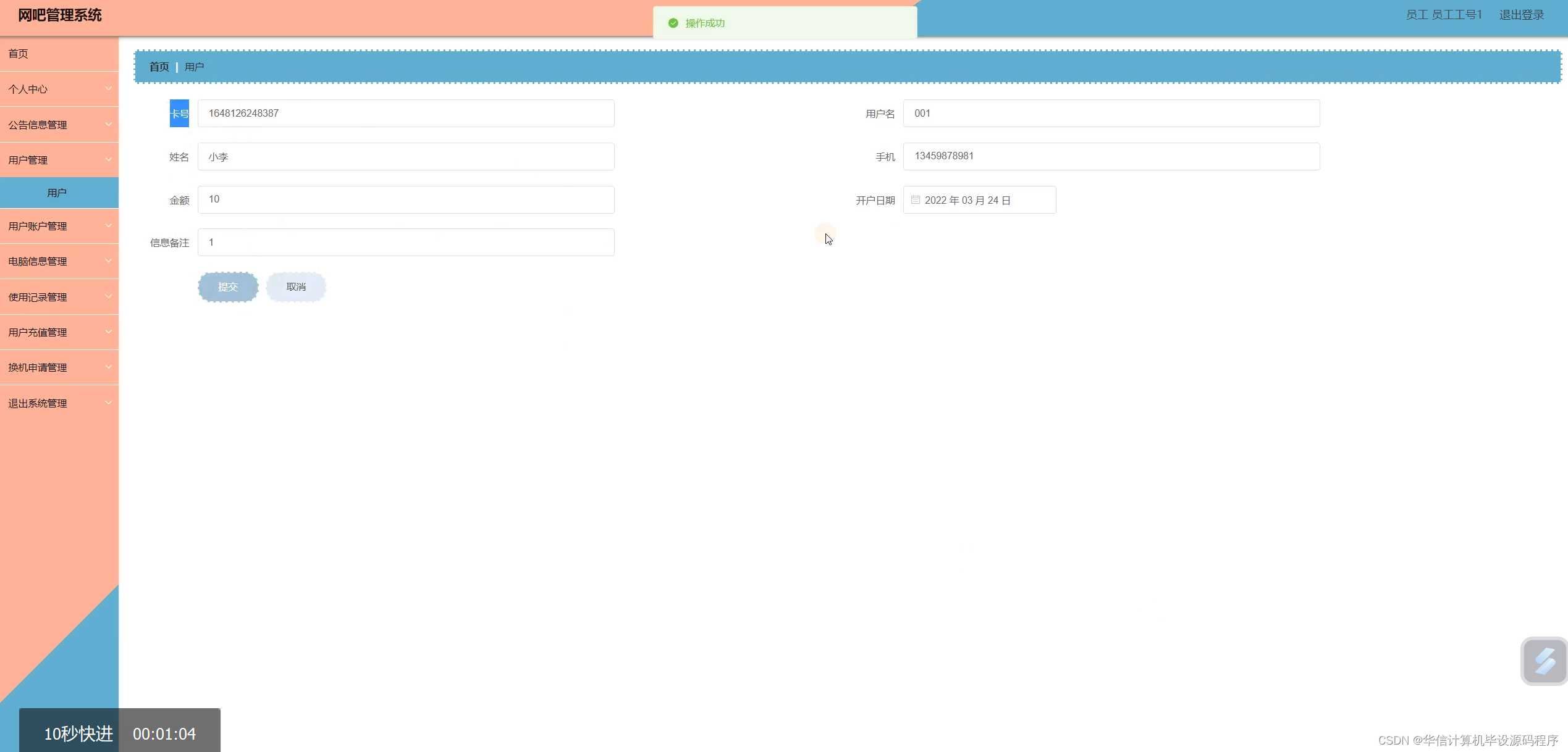Expand 公告信息管理 menu chevron
Viewport: 1568px width, 752px height.
point(108,125)
